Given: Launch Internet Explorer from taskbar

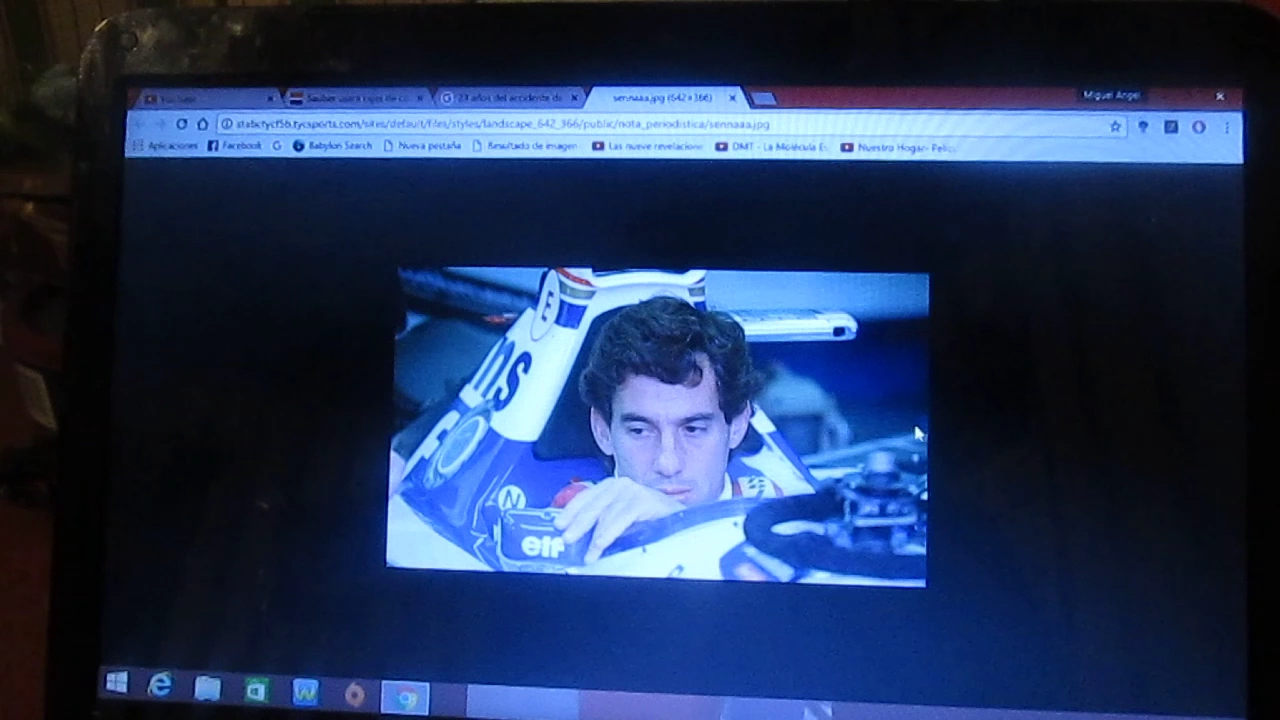Looking at the screenshot, I should tap(160, 685).
